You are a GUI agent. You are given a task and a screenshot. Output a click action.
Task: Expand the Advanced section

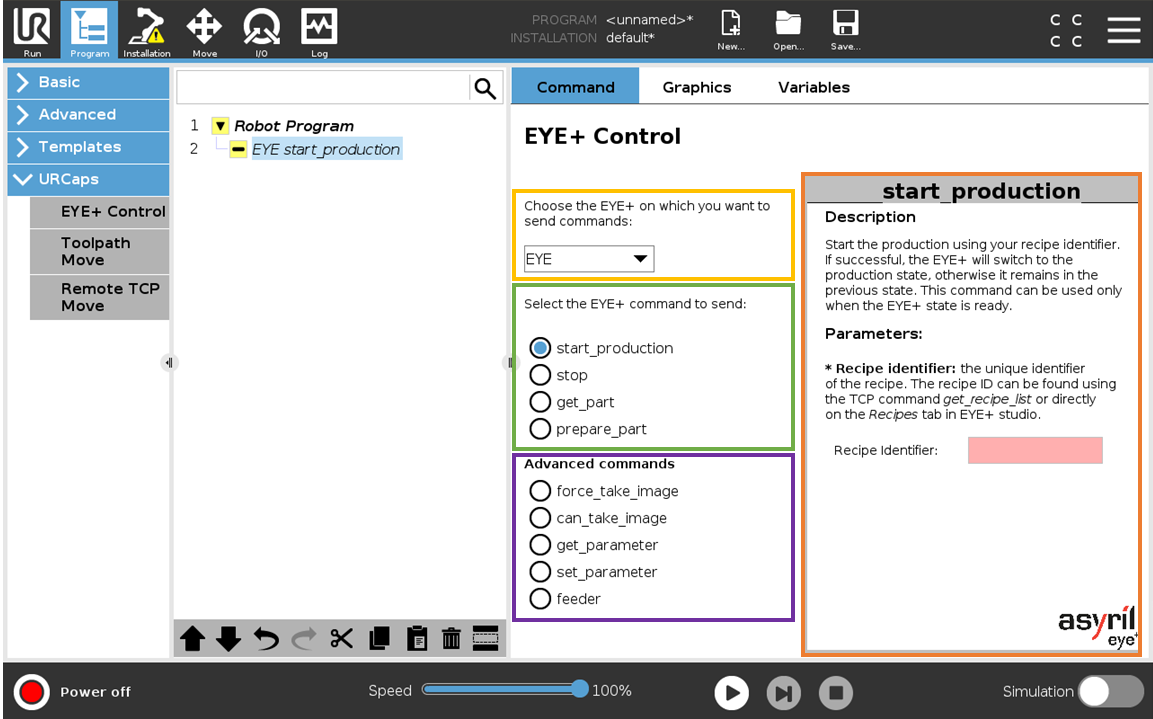(x=88, y=115)
